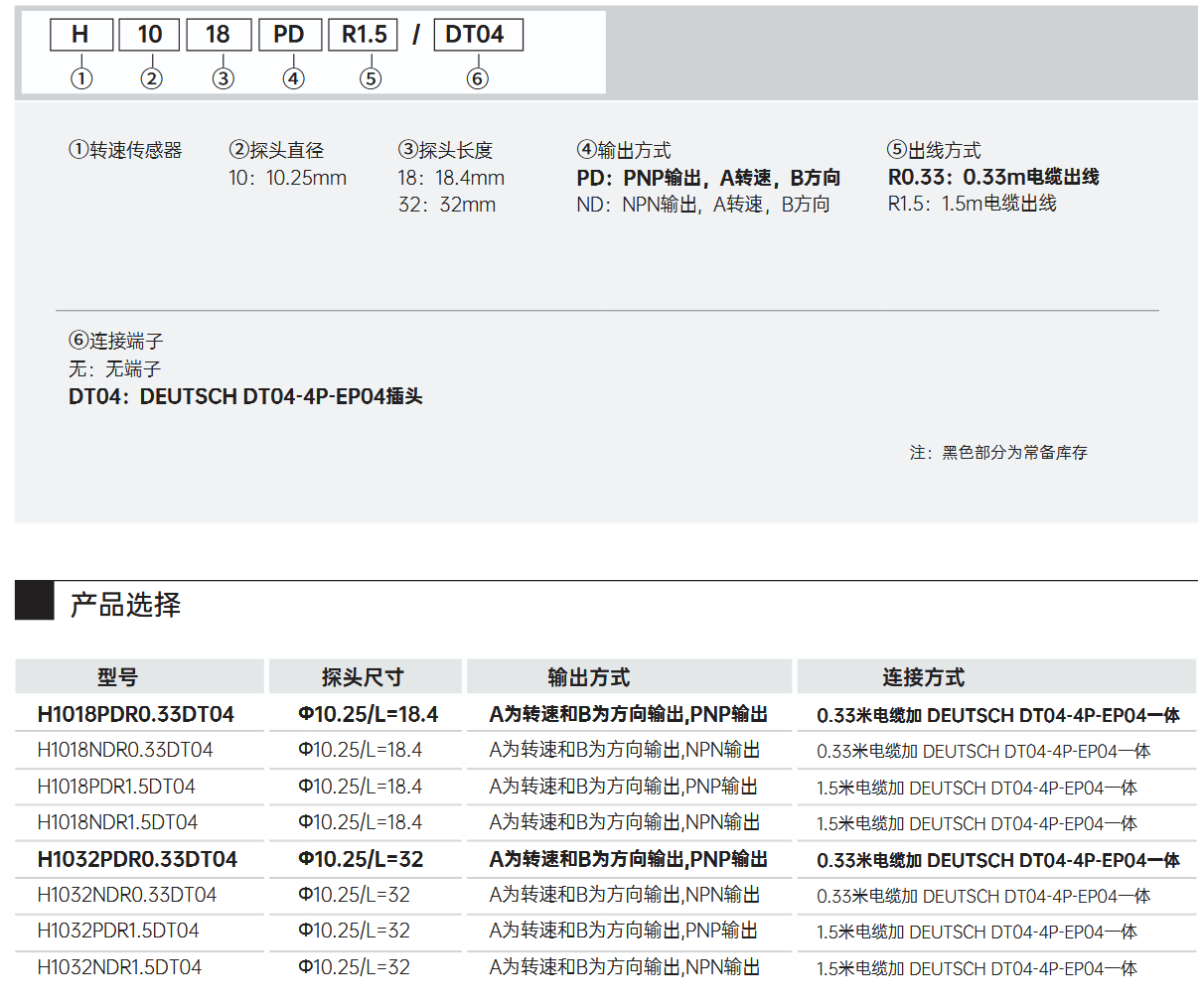Click the 连接方式 column header

923,677
